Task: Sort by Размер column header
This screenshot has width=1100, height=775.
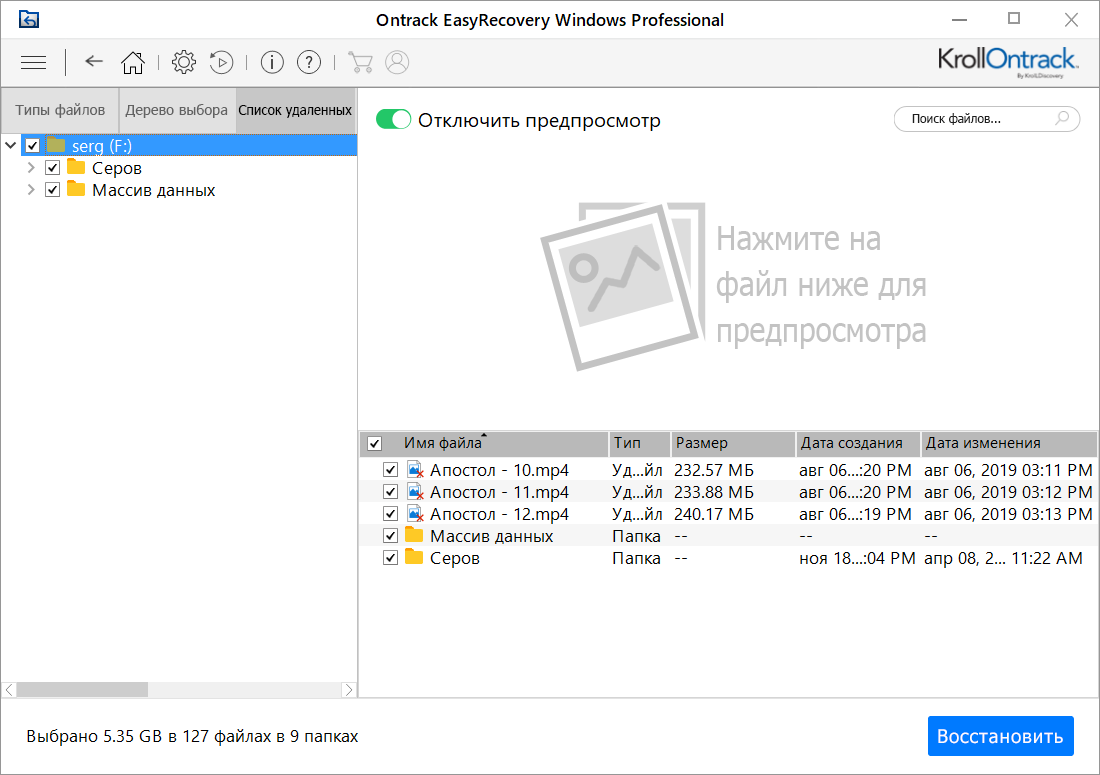Action: (x=732, y=443)
